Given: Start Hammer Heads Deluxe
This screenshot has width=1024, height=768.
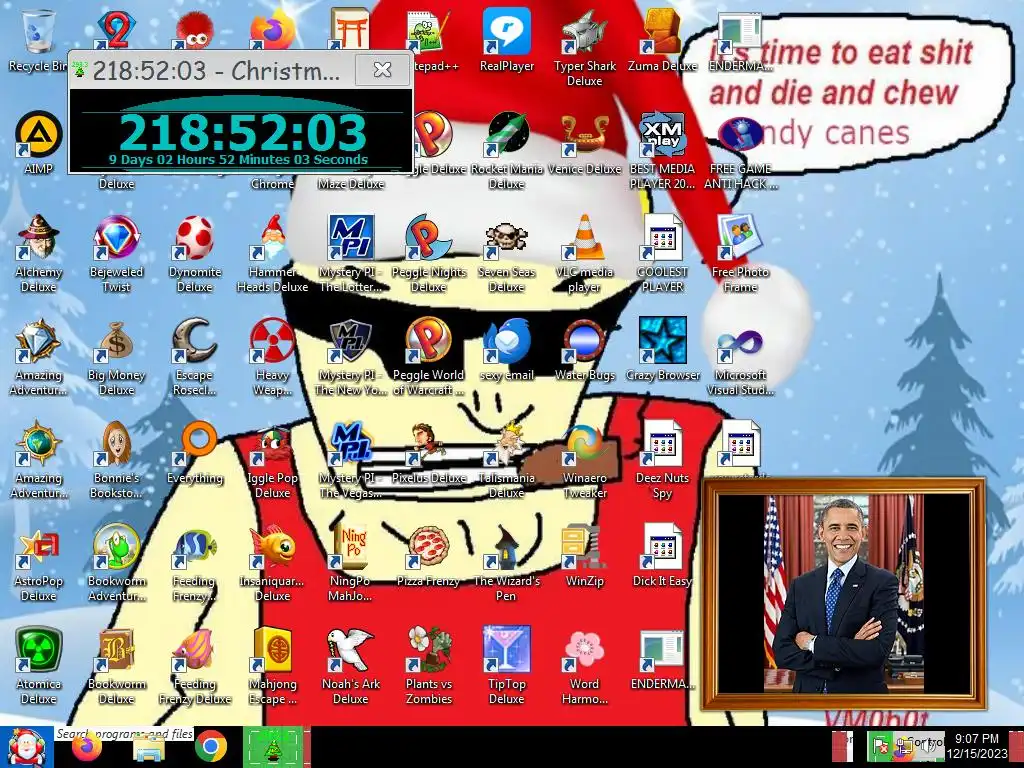Looking at the screenshot, I should point(272,255).
